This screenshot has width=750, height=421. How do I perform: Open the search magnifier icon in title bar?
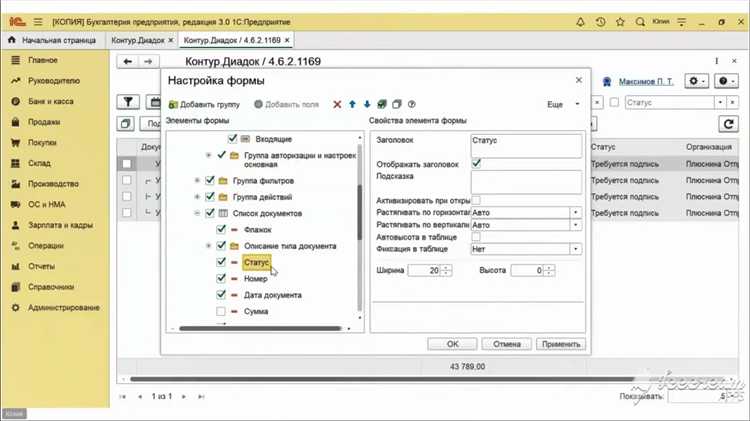[x=640, y=22]
